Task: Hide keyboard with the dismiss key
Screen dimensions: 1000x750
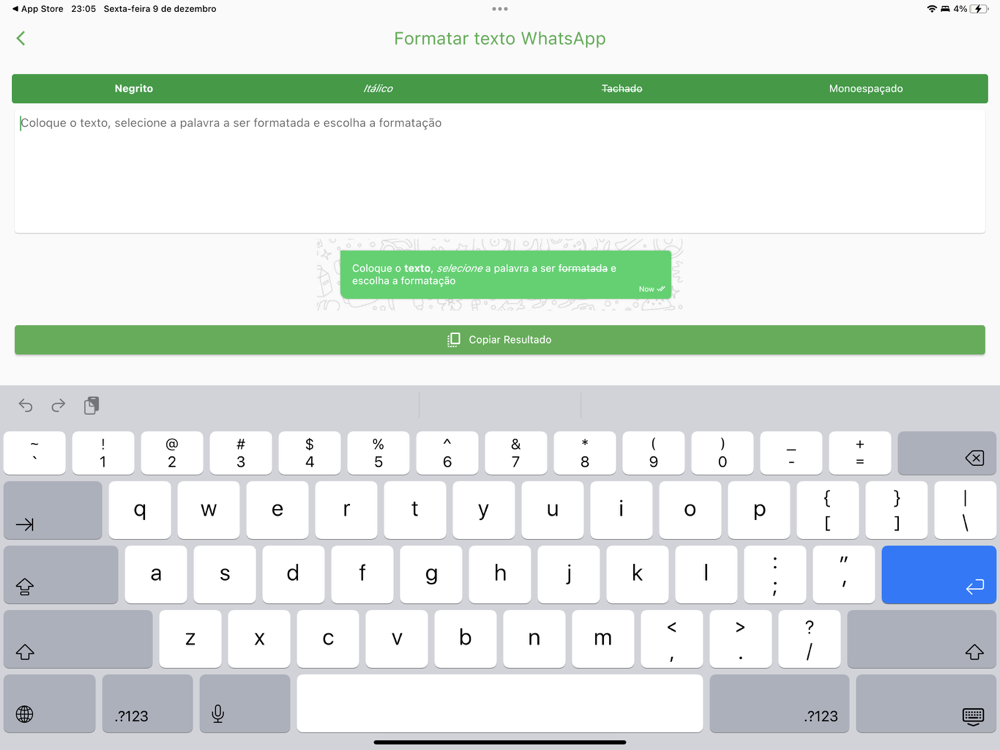Action: (x=926, y=703)
